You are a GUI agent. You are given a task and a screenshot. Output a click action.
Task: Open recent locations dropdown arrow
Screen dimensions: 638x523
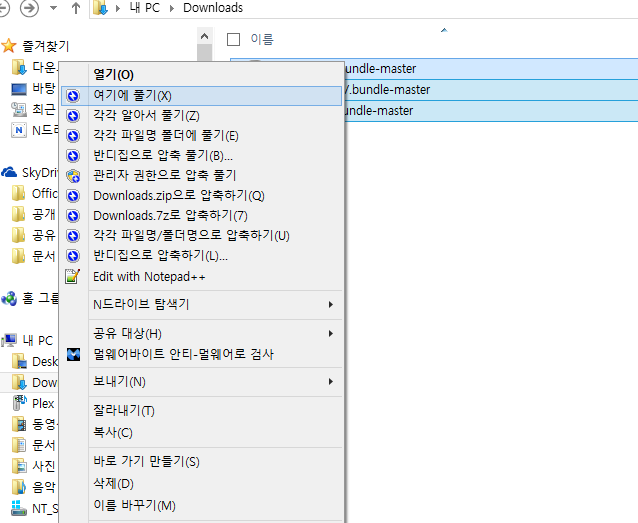tap(53, 8)
